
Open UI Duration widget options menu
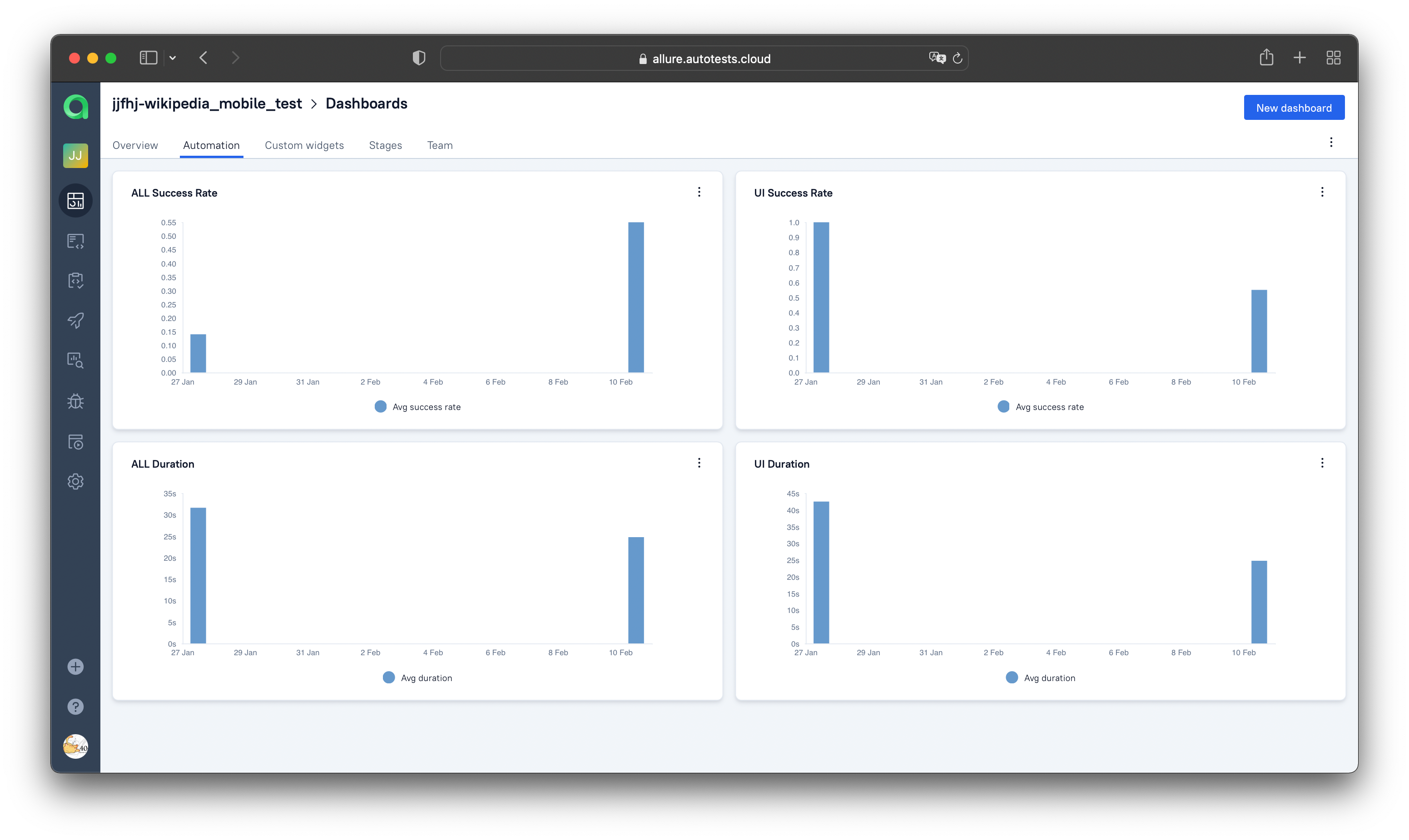pos(1322,463)
